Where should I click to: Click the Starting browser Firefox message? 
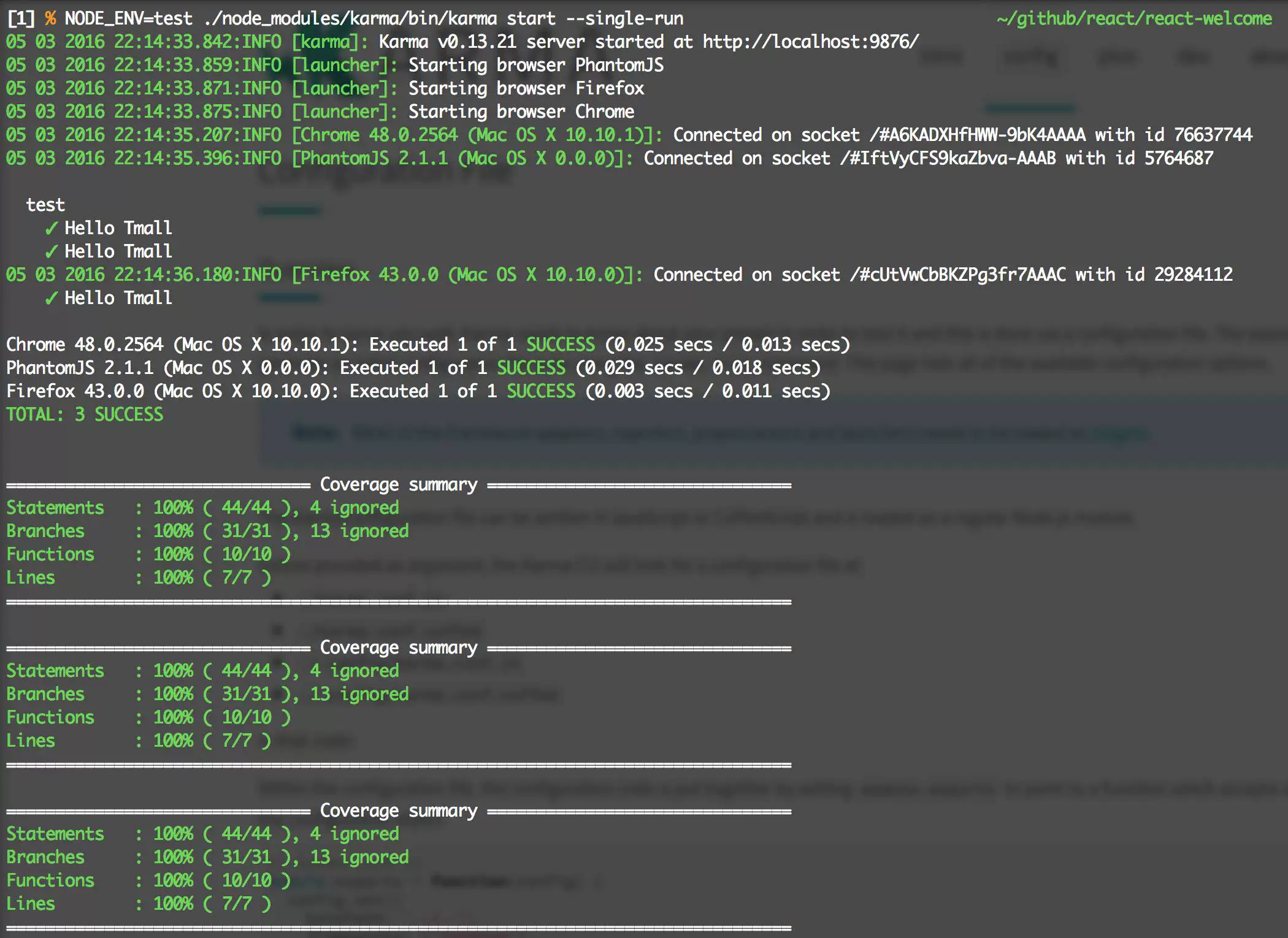pos(526,88)
